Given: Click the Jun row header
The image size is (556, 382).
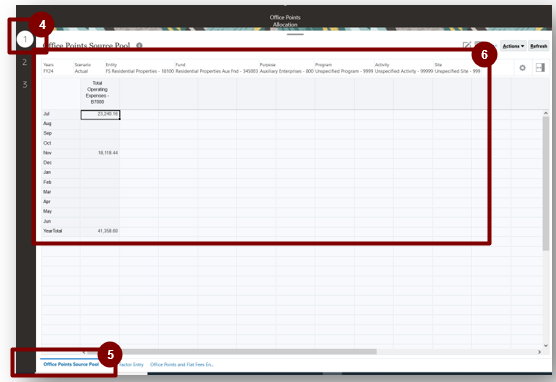Looking at the screenshot, I should tap(61, 221).
